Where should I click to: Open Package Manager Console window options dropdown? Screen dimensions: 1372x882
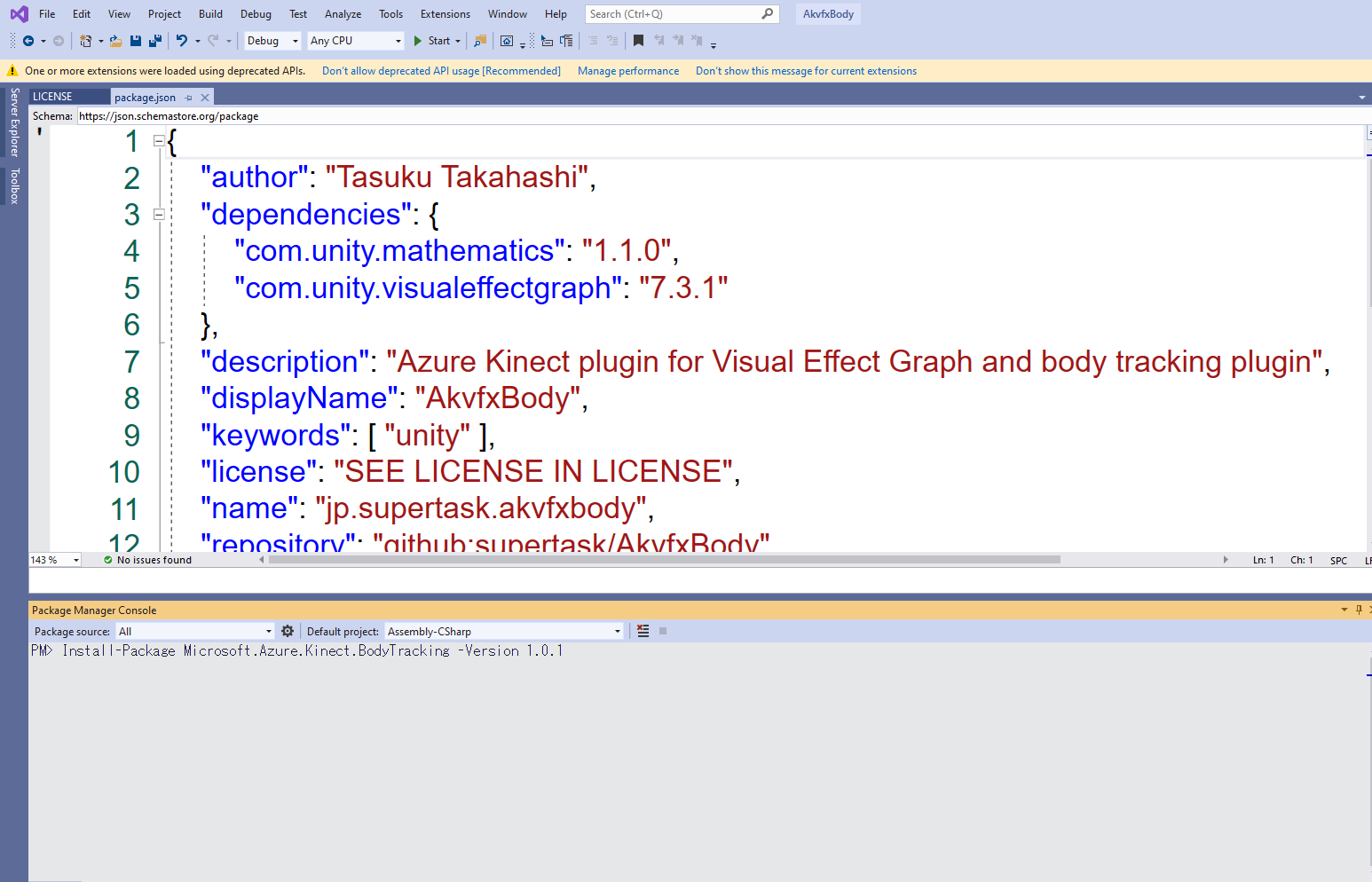(x=1344, y=610)
